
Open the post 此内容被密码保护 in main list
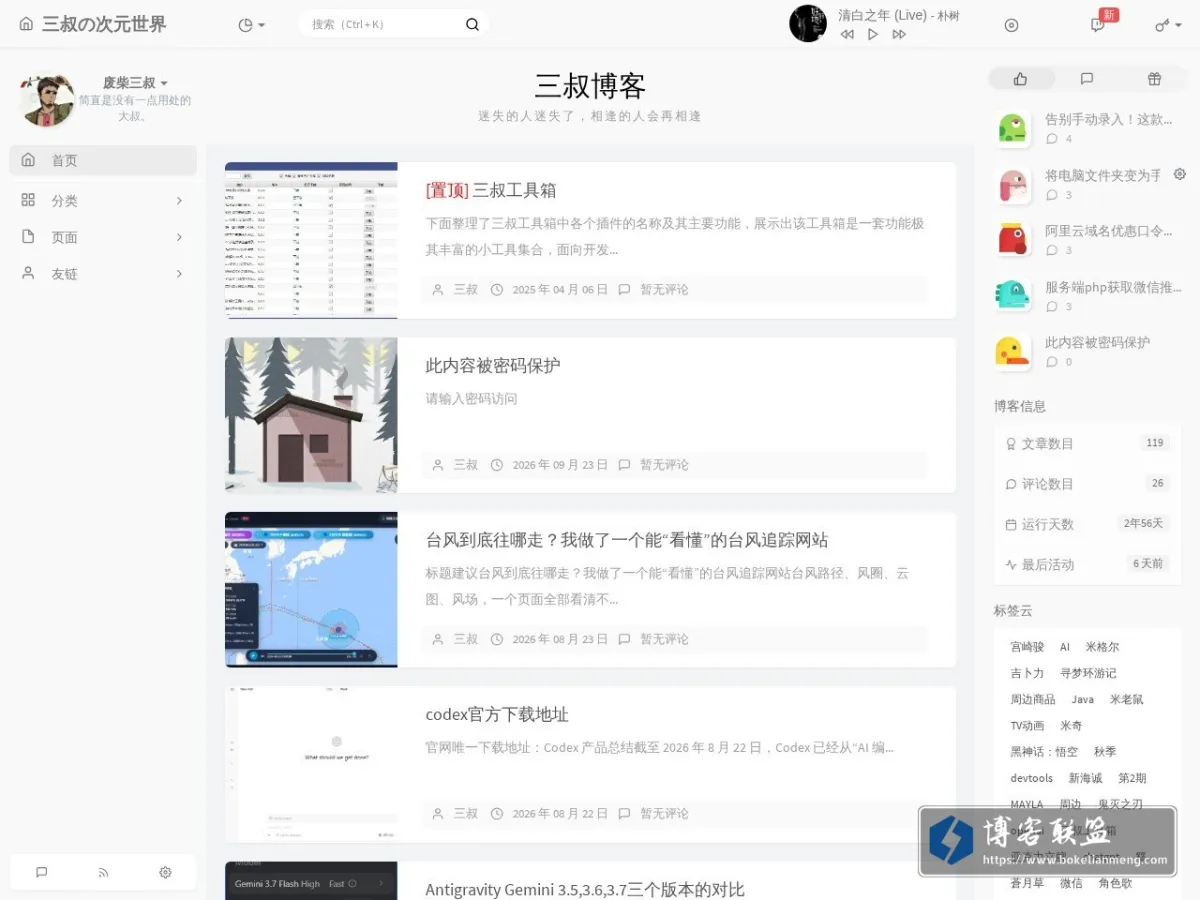(493, 365)
